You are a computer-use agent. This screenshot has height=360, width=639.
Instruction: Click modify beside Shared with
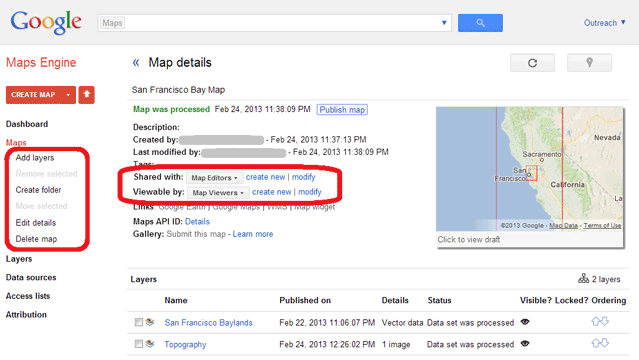[304, 177]
